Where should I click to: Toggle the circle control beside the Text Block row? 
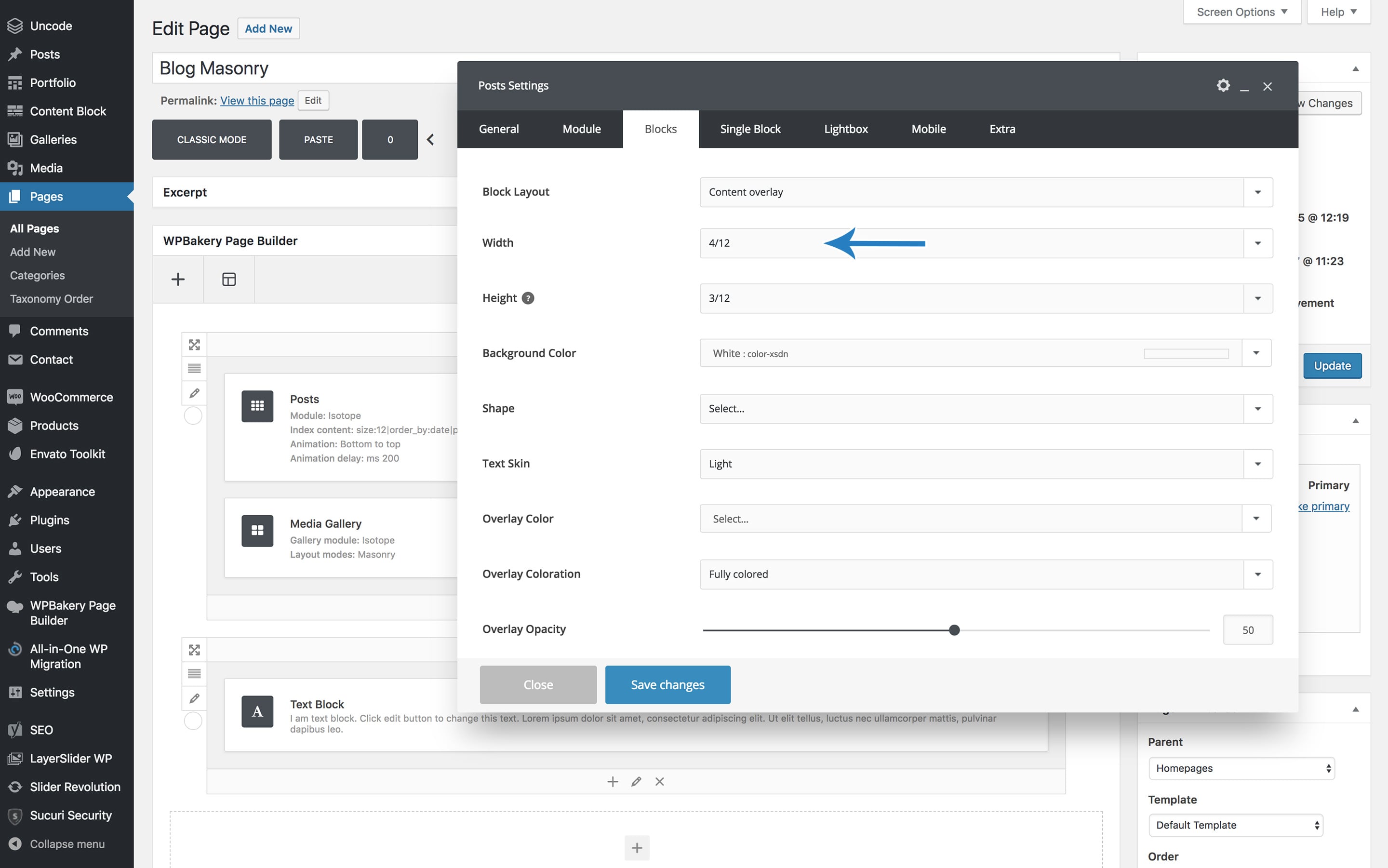click(193, 721)
